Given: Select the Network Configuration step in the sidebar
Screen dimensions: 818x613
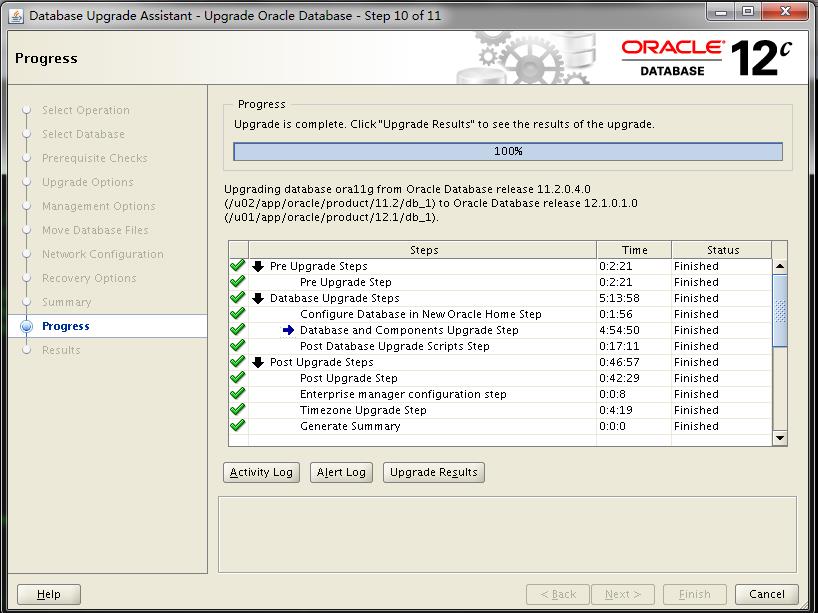Looking at the screenshot, I should (x=103, y=255).
